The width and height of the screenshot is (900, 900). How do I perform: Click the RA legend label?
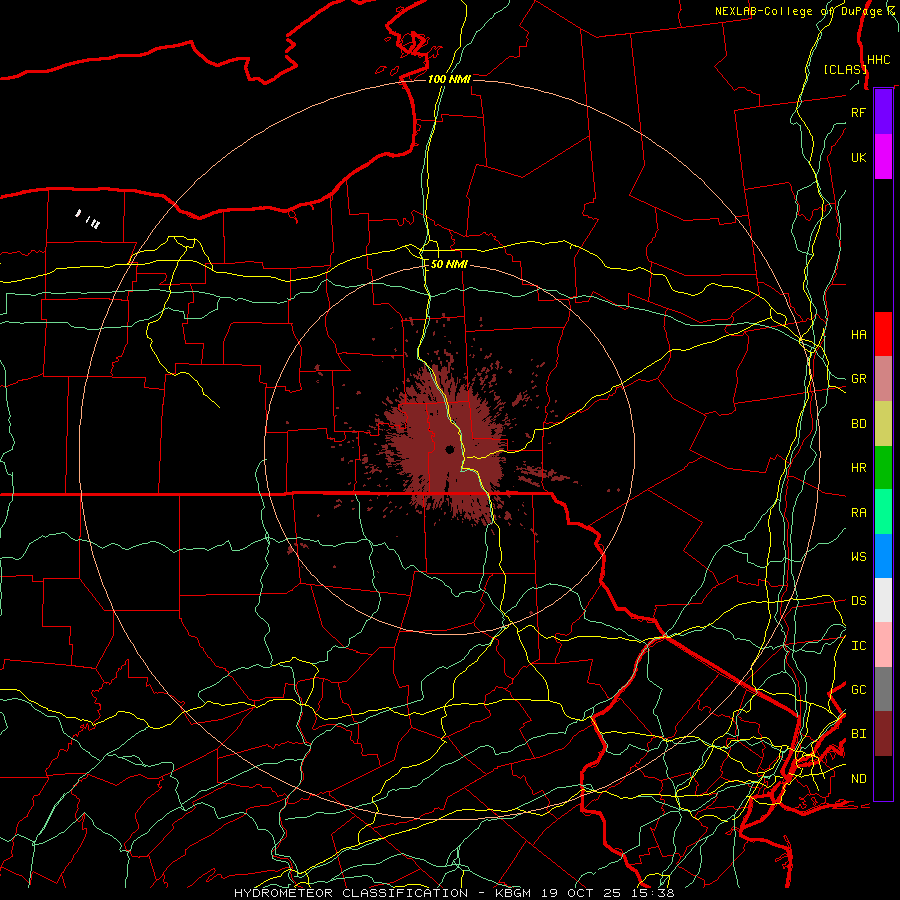tap(858, 513)
